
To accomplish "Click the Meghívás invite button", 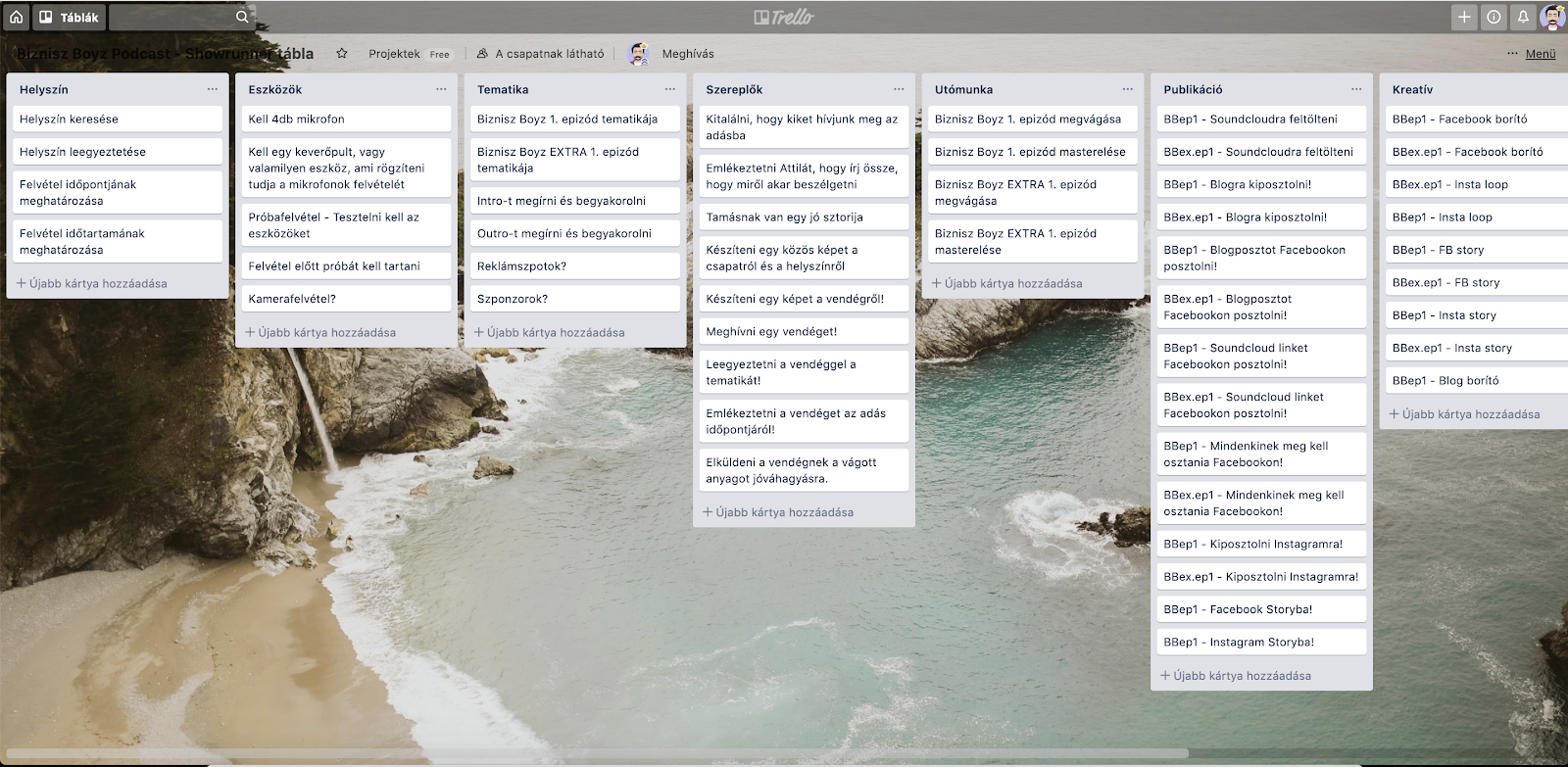I will 688,54.
